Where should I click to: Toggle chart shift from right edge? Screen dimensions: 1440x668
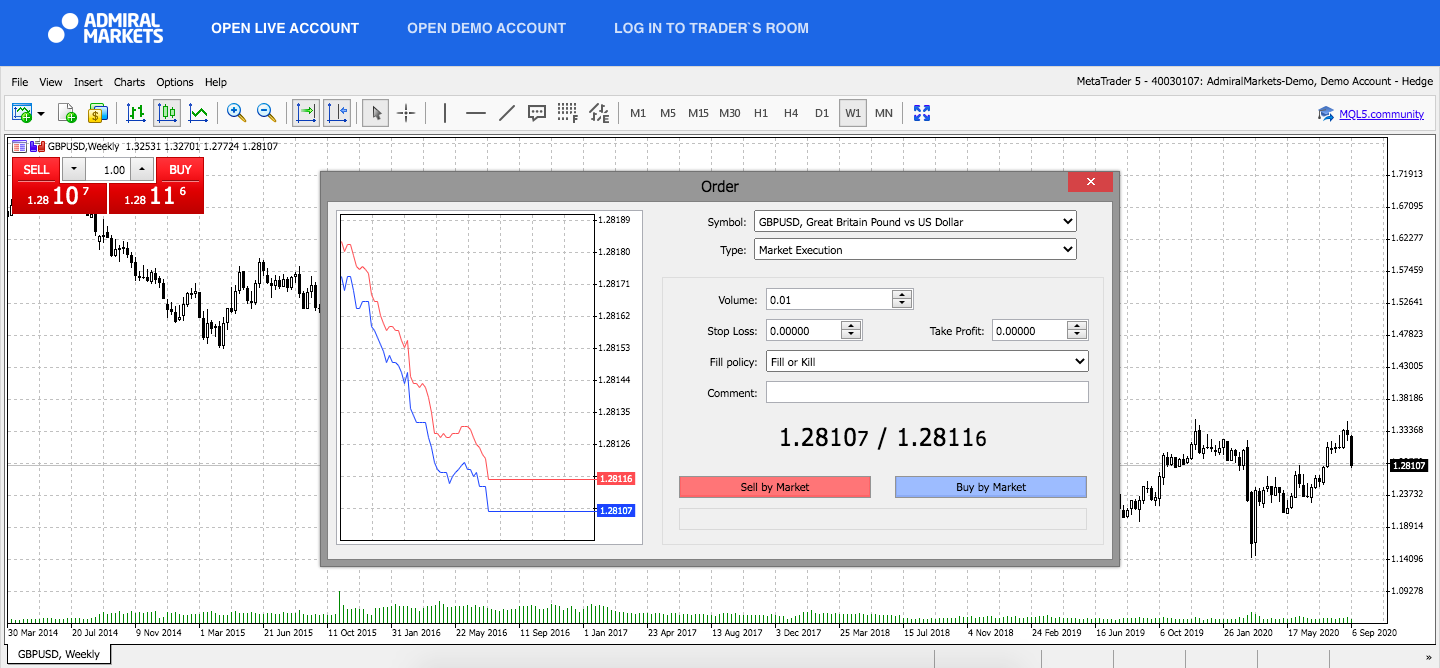coord(337,113)
